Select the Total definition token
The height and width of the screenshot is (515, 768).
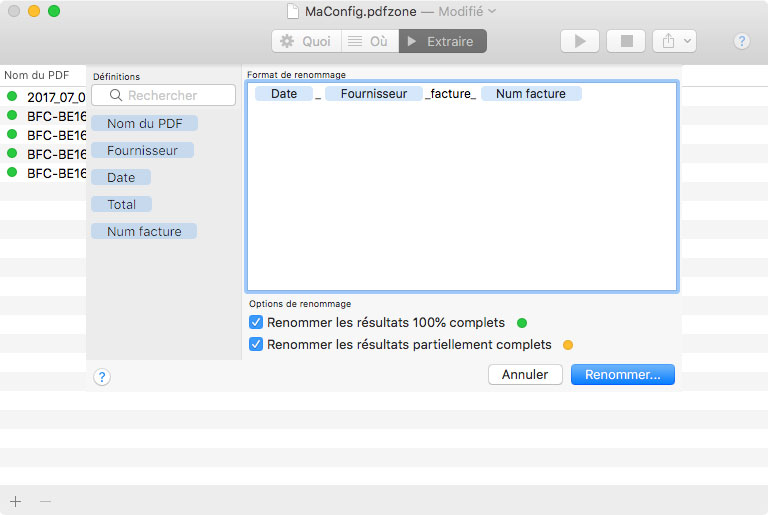(121, 204)
